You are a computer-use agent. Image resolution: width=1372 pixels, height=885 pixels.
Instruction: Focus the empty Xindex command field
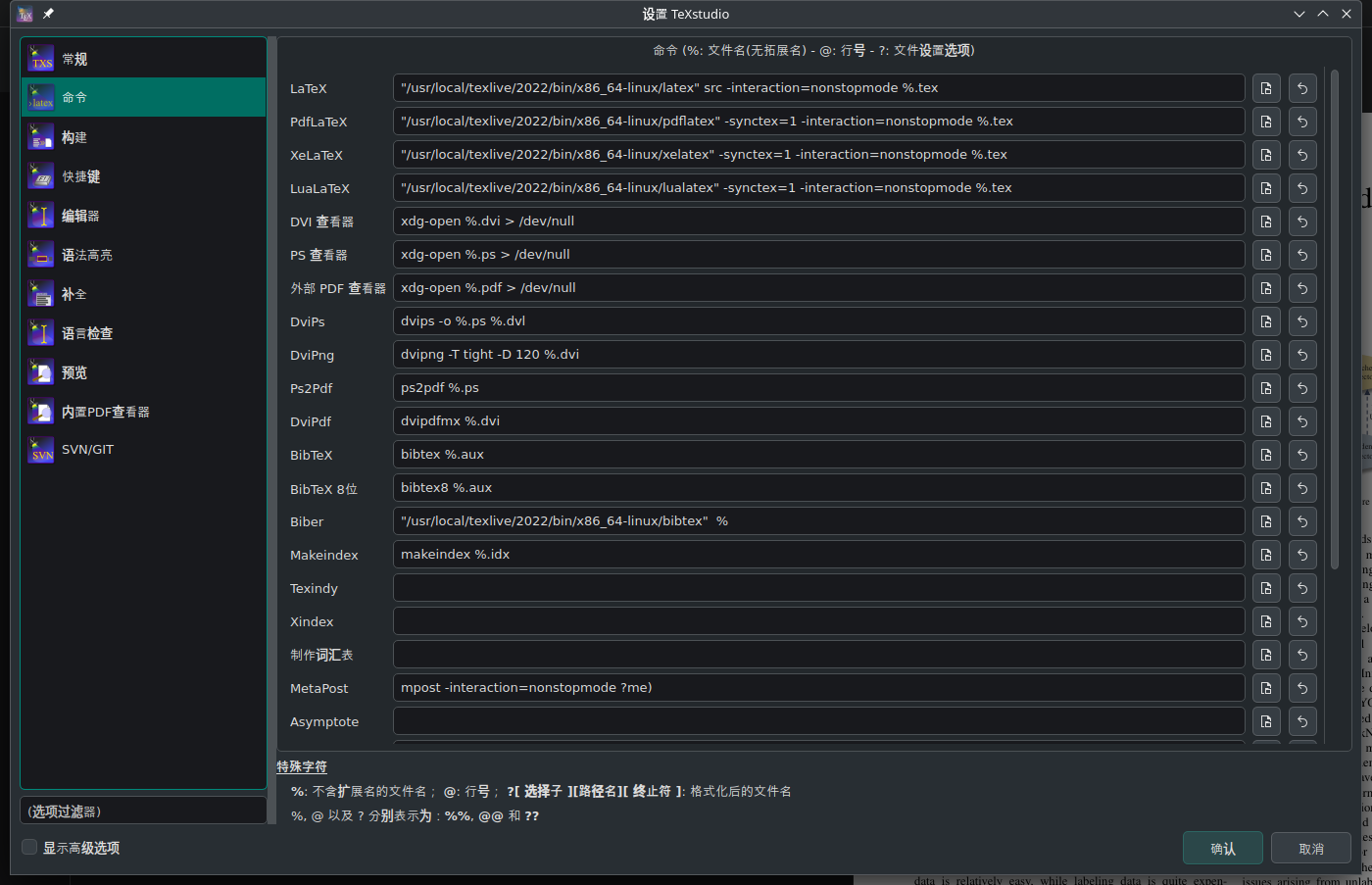(x=818, y=621)
